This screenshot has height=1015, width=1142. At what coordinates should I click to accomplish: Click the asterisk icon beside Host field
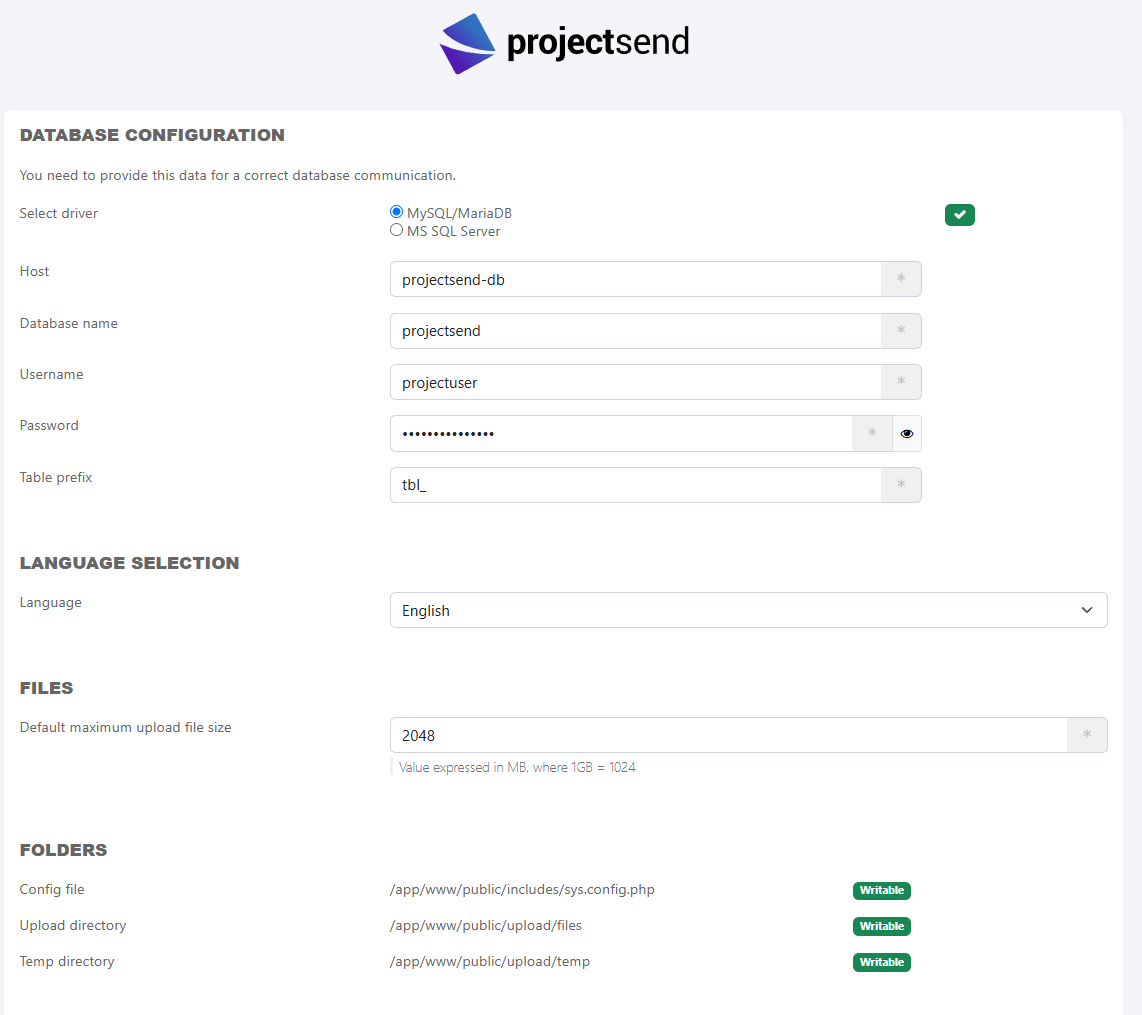(901, 280)
